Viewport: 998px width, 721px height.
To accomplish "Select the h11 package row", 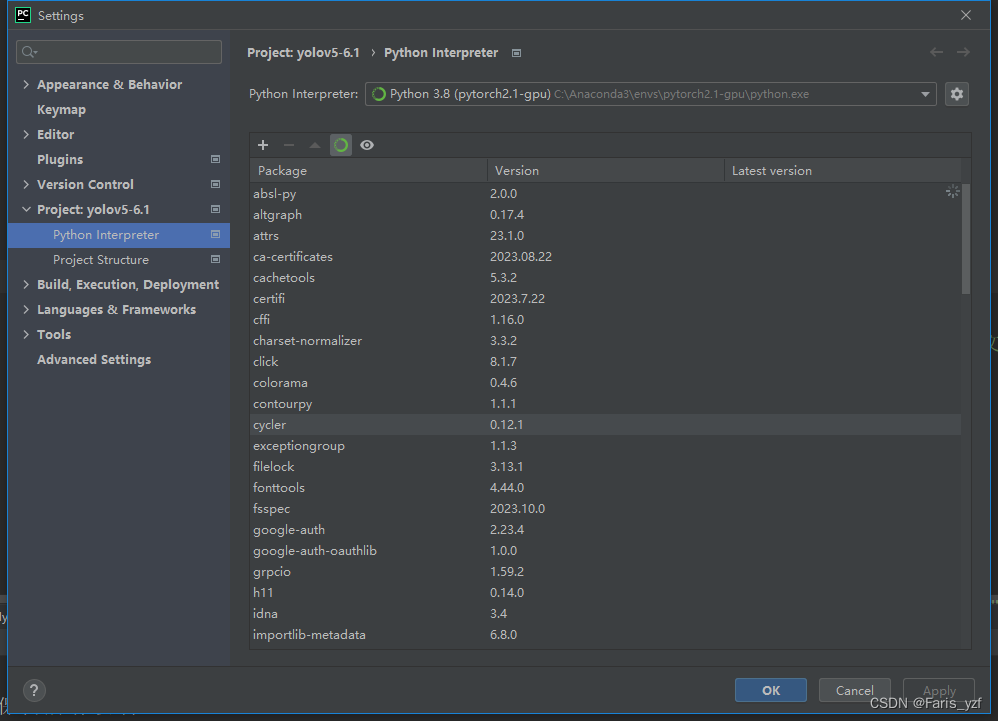I will 605,592.
